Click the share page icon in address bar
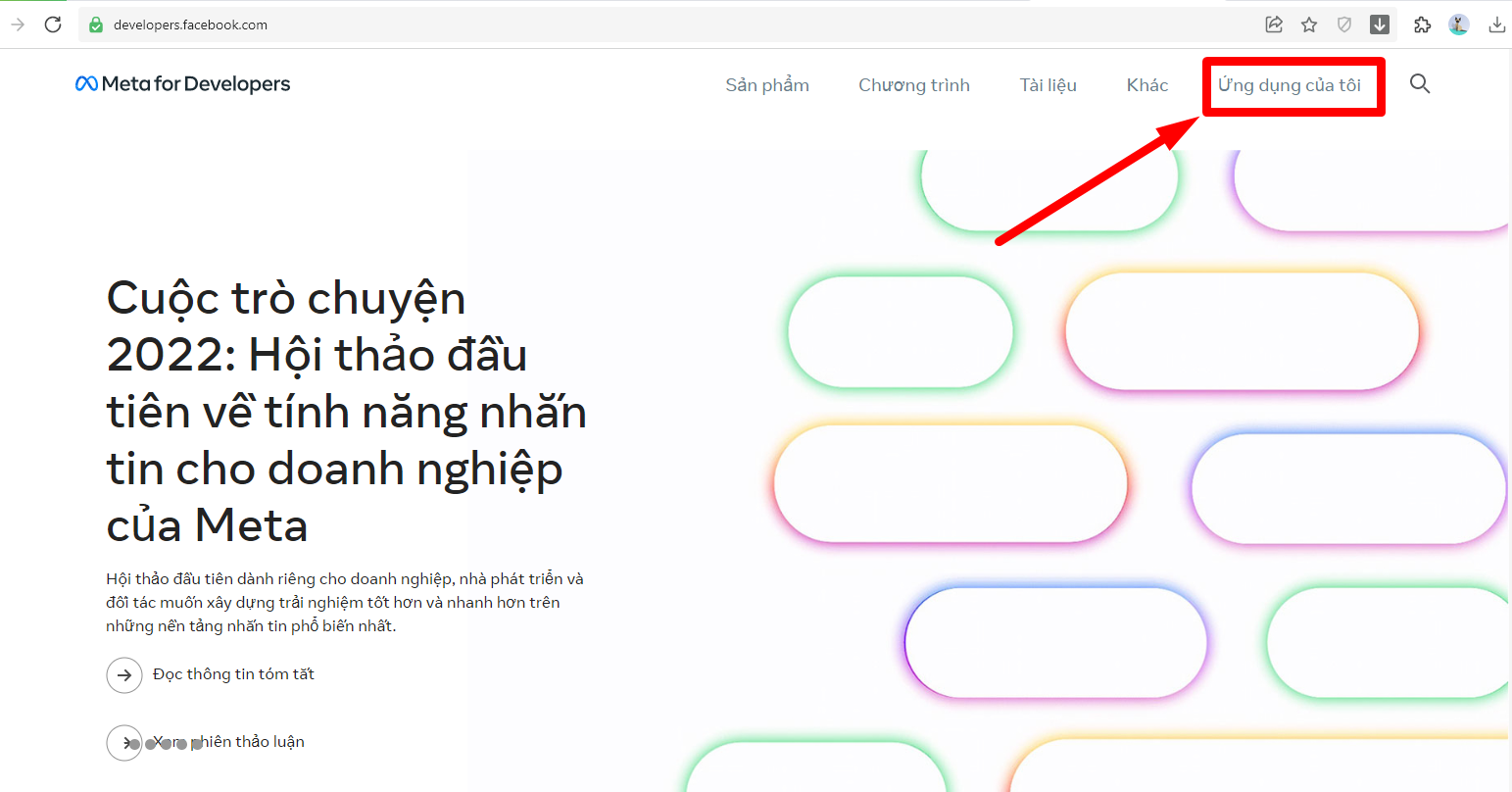 coord(1274,25)
